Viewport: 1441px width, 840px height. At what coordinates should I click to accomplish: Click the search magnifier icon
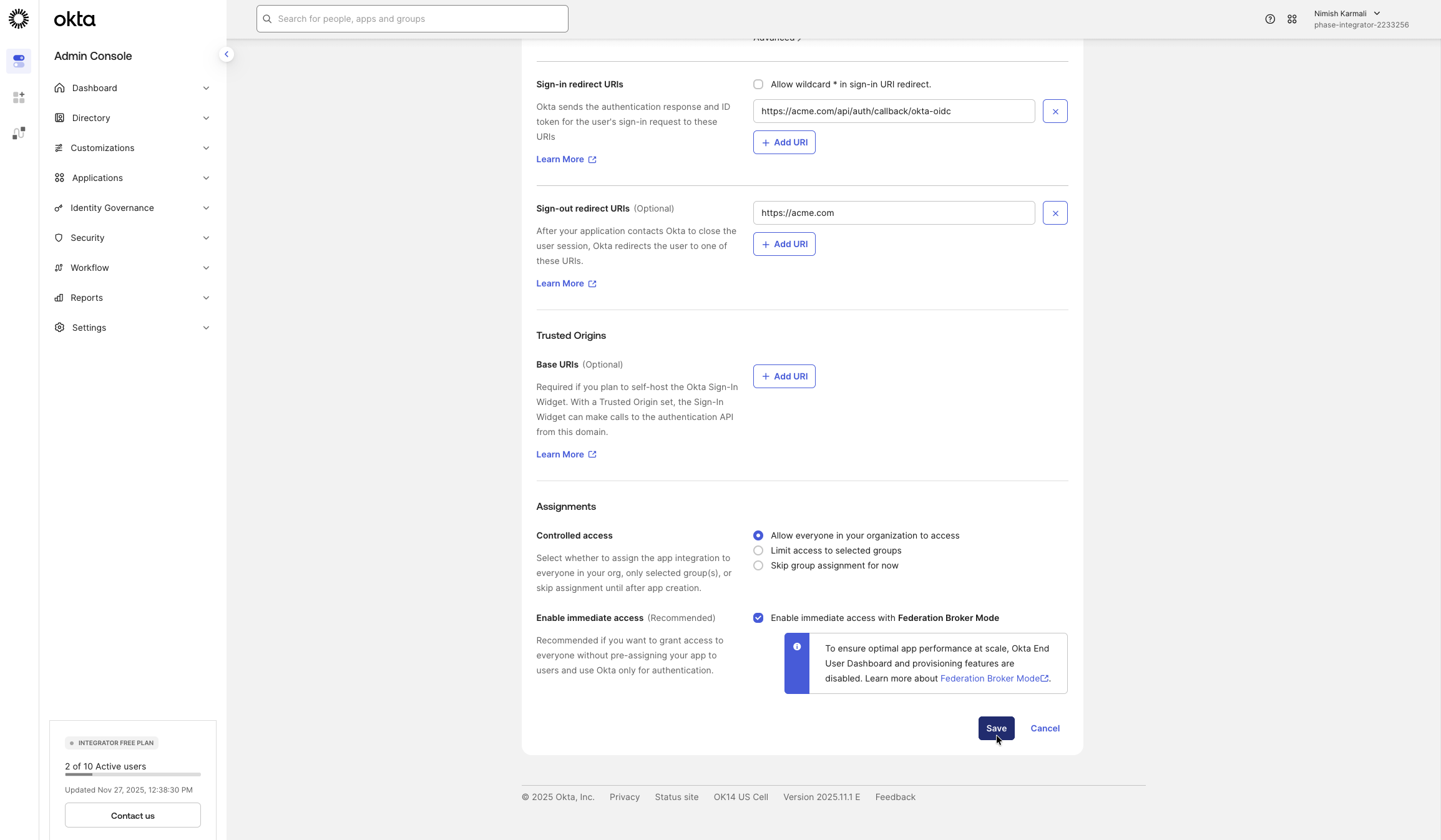click(267, 19)
